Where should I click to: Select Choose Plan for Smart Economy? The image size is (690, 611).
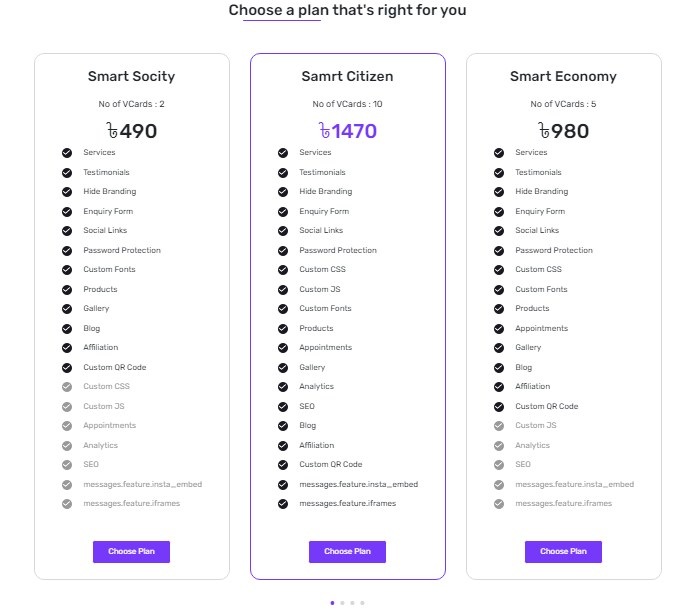click(x=563, y=551)
